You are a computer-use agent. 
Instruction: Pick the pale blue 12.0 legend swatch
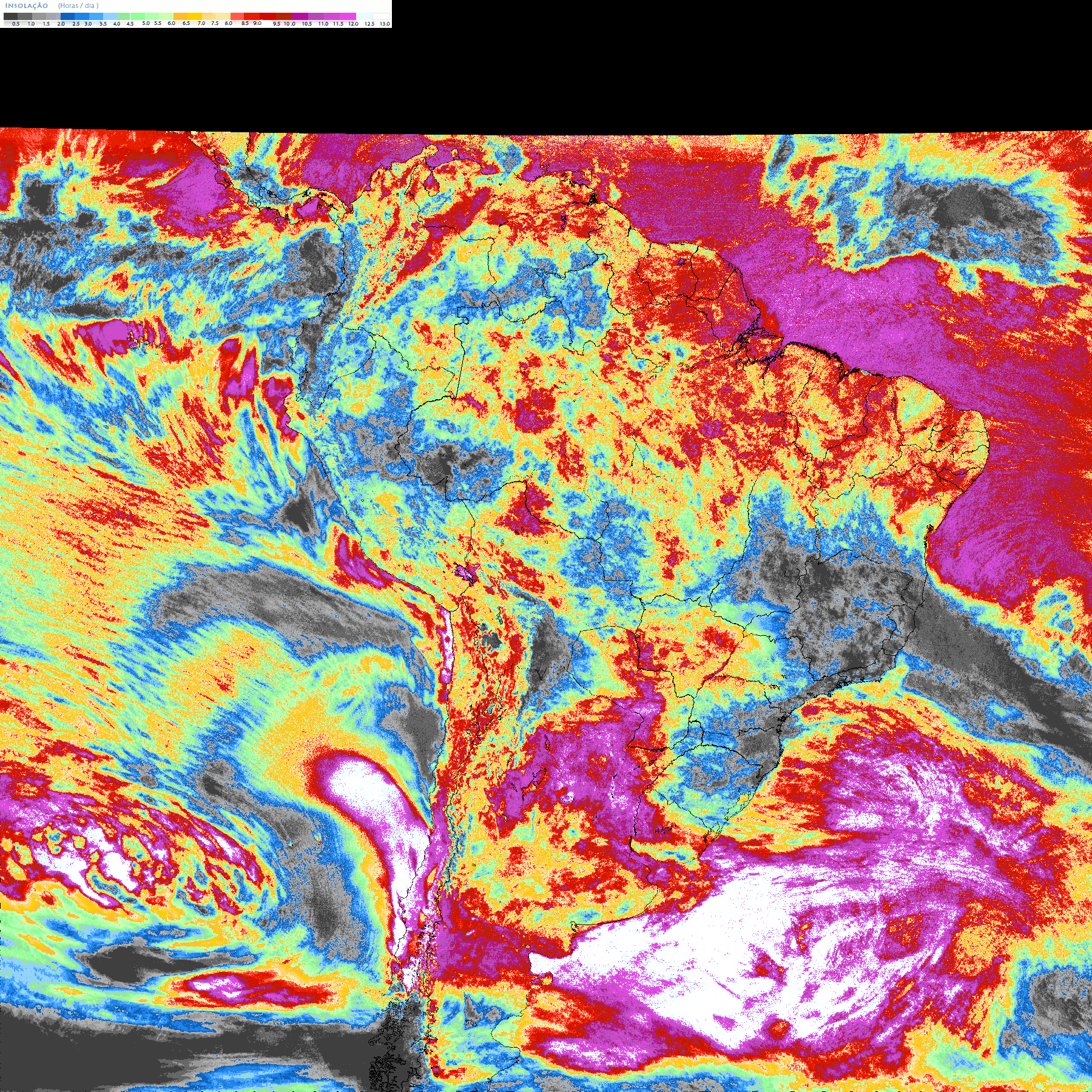point(364,16)
